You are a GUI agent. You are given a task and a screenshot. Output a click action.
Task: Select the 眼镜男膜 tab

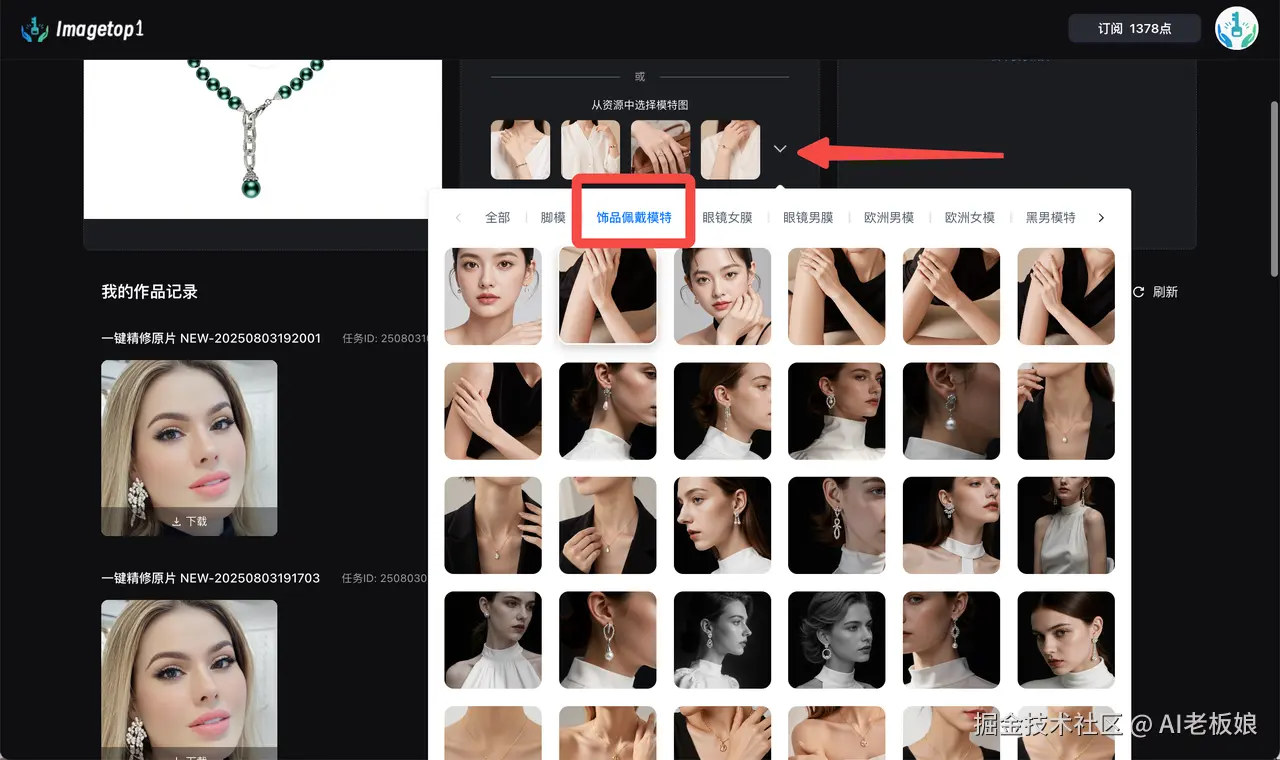pos(808,218)
